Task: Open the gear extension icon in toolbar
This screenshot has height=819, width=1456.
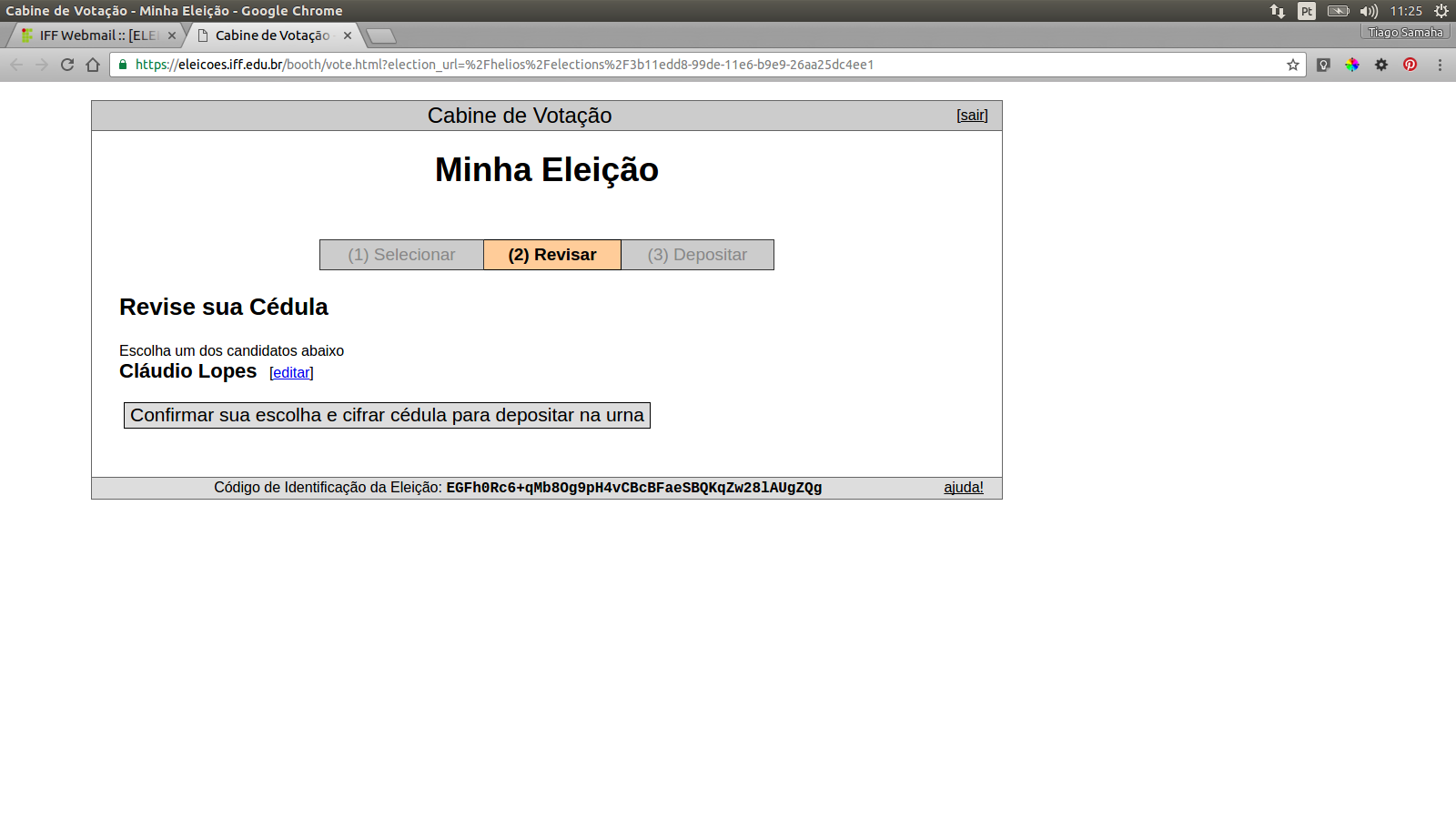Action: 1381,65
